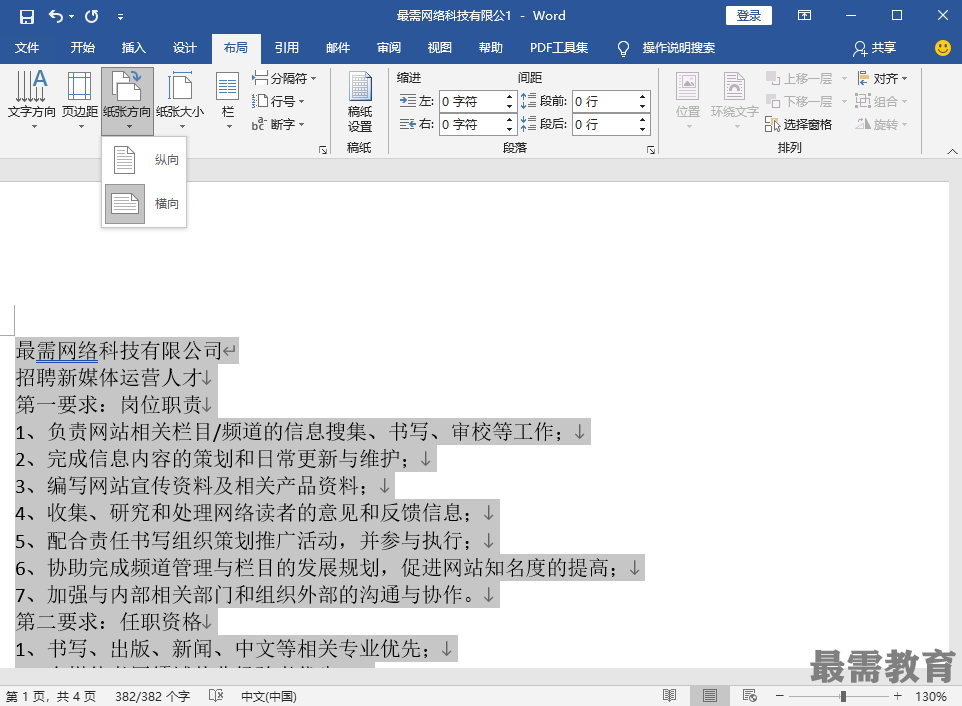Redo the last action
962x706 pixels.
point(91,17)
